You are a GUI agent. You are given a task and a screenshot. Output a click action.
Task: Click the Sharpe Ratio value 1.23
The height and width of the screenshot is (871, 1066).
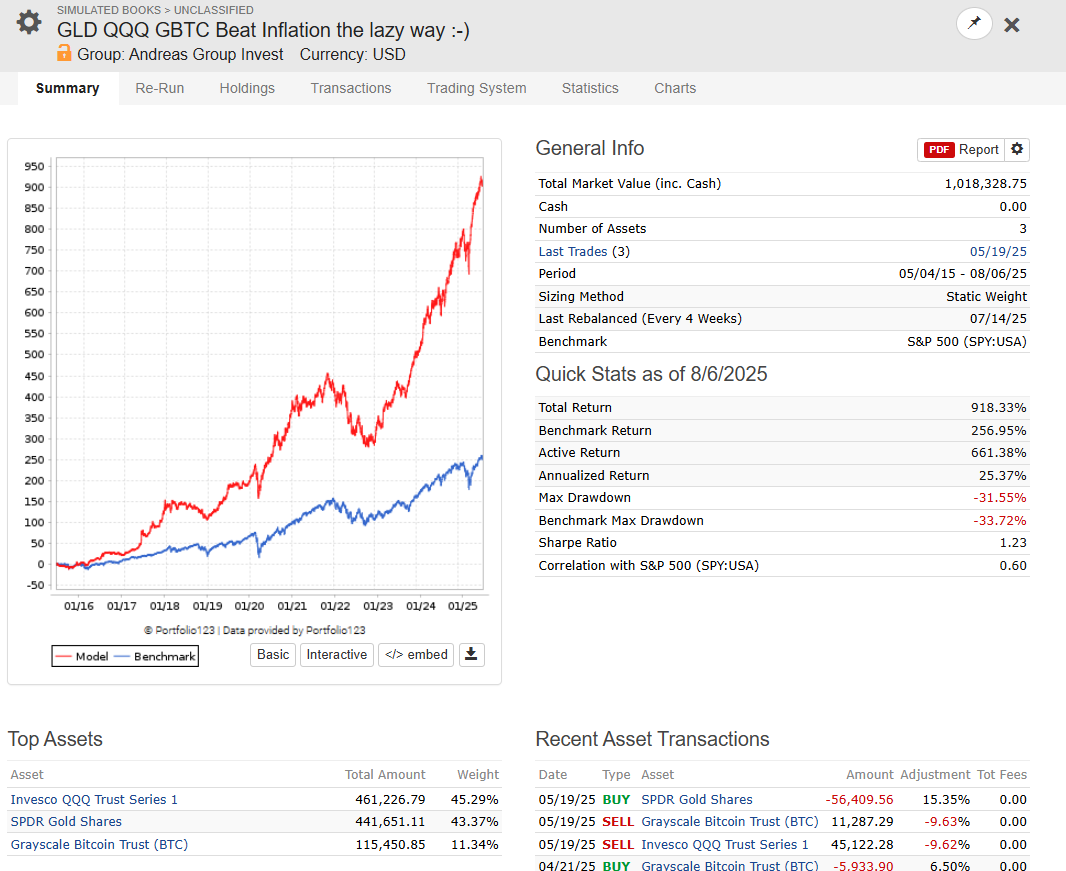click(x=1013, y=543)
